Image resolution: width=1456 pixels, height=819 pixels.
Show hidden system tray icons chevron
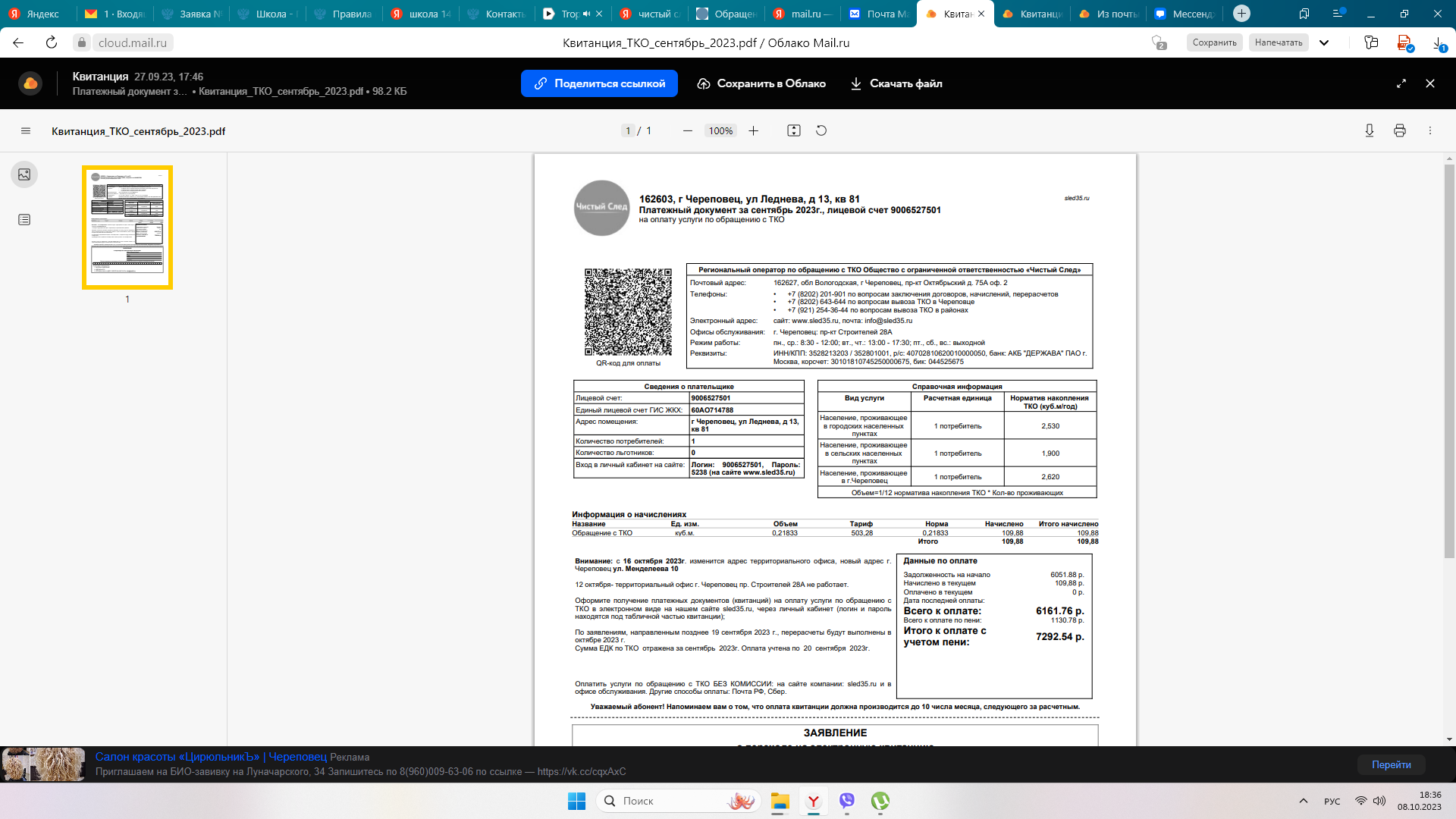pyautogui.click(x=1304, y=801)
